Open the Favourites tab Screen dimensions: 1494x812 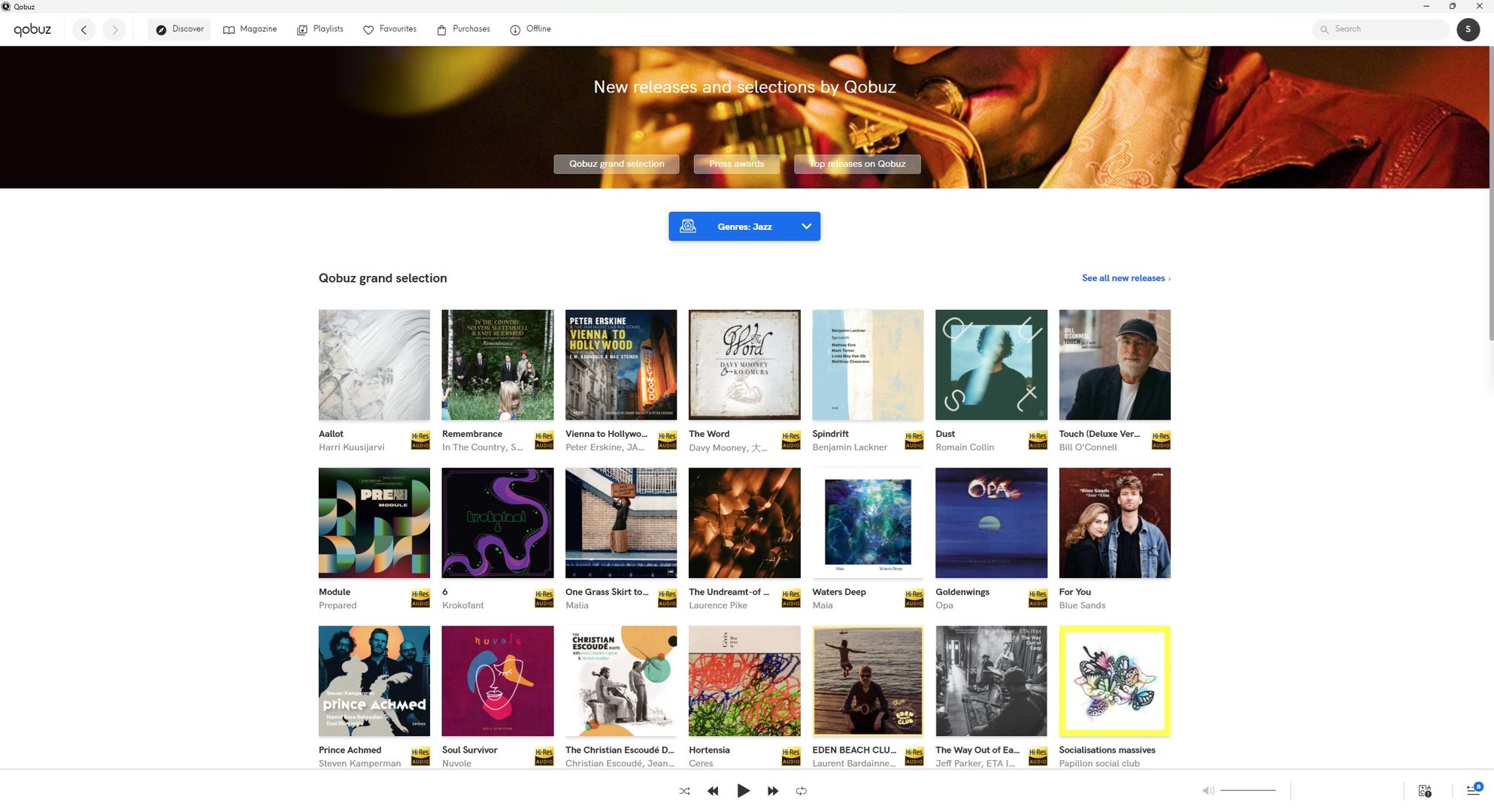tap(389, 29)
